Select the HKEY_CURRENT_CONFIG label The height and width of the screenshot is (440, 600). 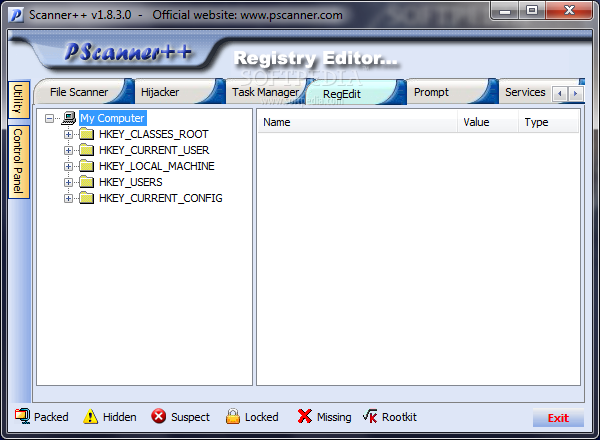160,198
